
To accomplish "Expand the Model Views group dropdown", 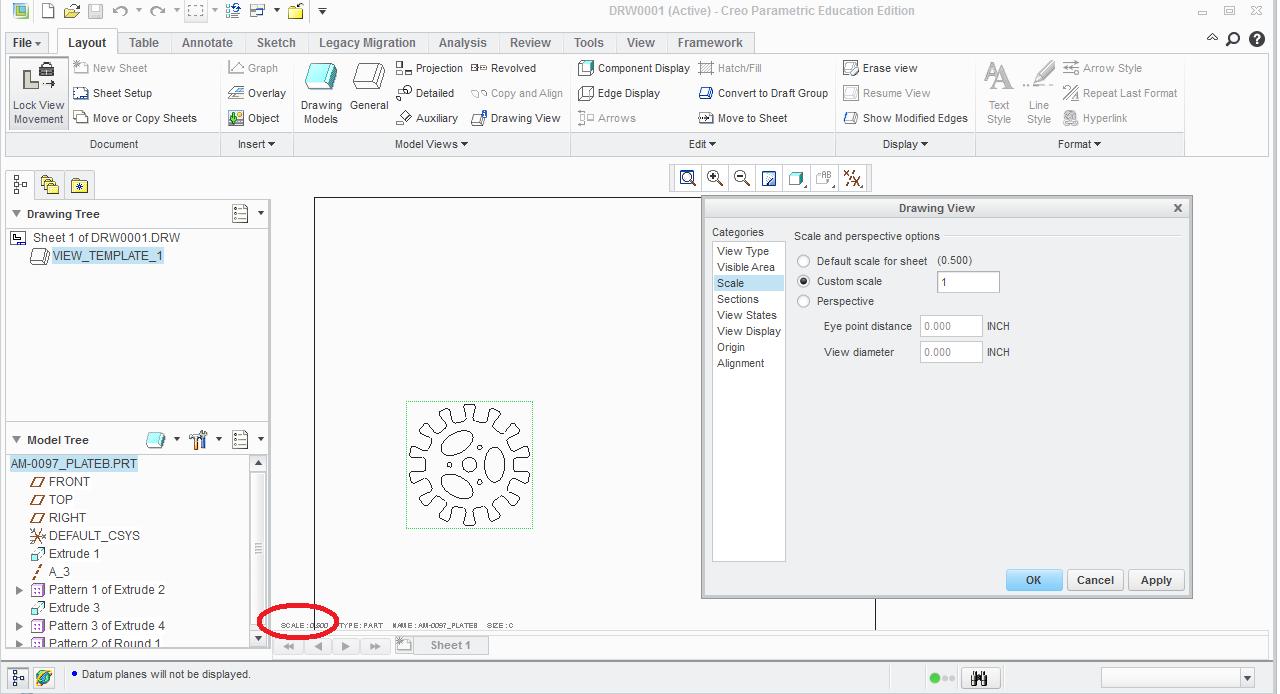I will [x=431, y=144].
